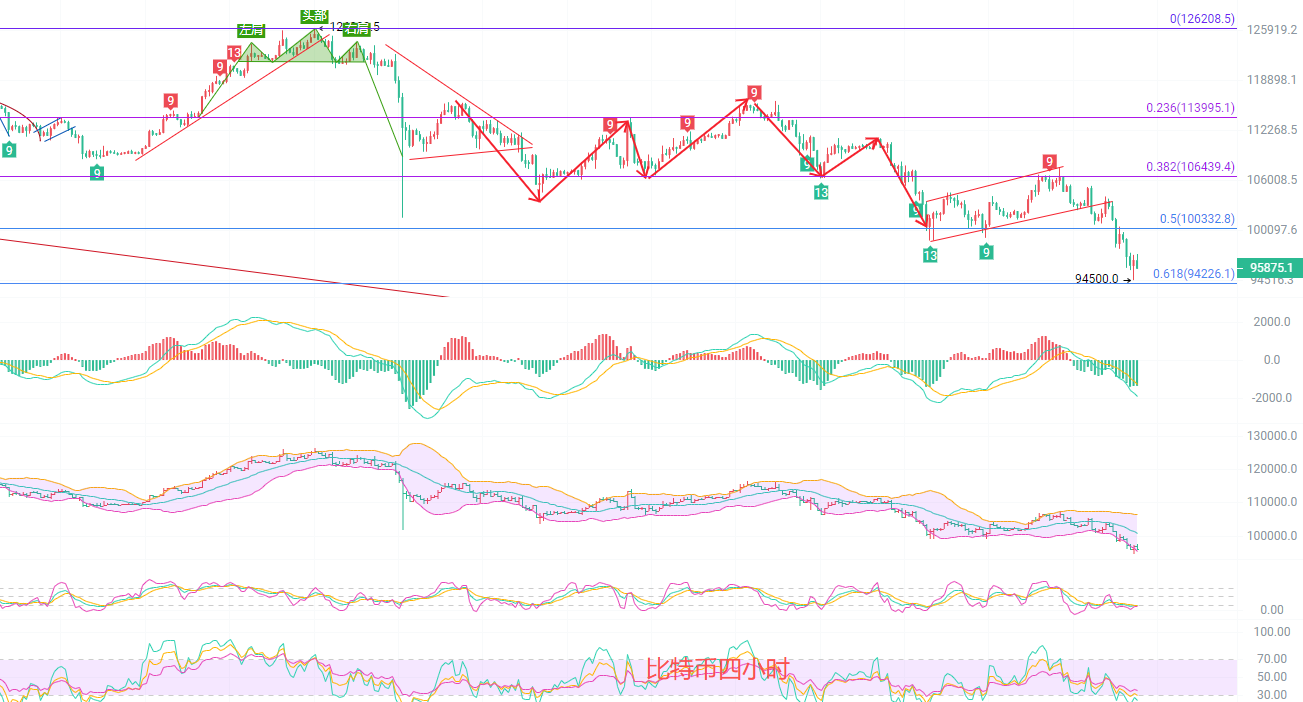
Task: Select the 0(126208.5) Fibonacci top label
Action: (1203, 18)
